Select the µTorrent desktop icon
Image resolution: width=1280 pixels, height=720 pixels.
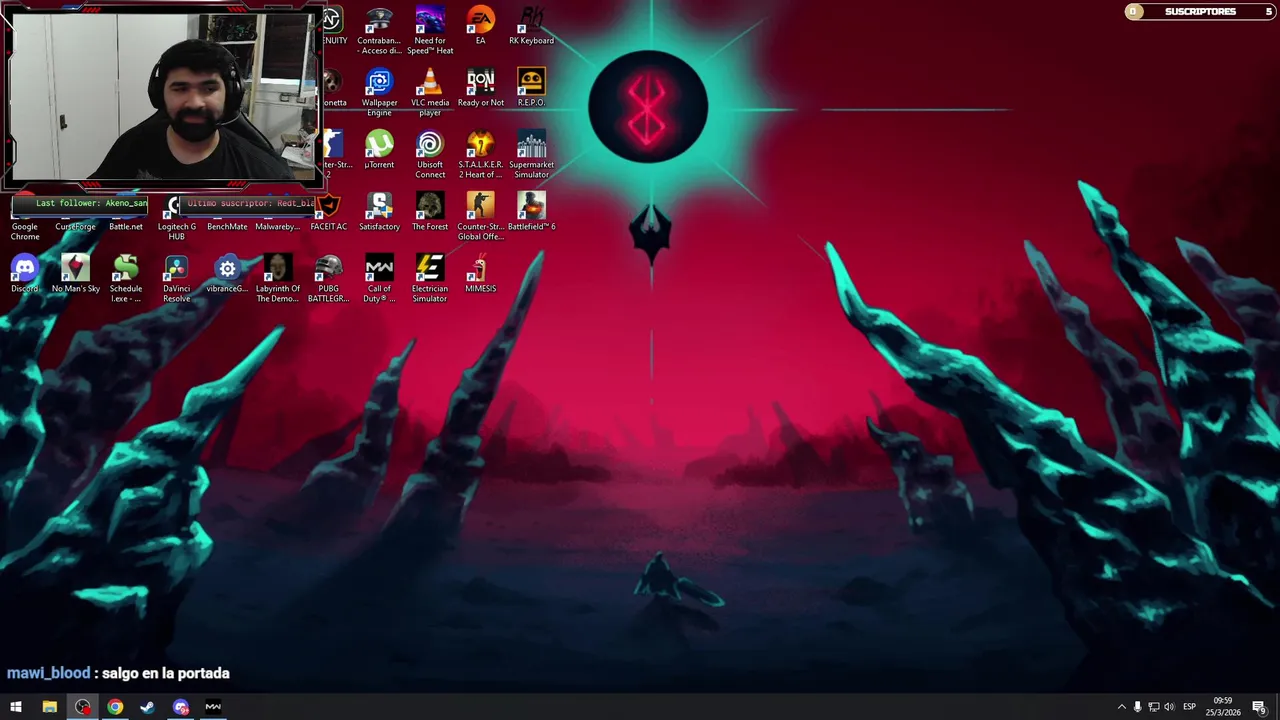[379, 150]
